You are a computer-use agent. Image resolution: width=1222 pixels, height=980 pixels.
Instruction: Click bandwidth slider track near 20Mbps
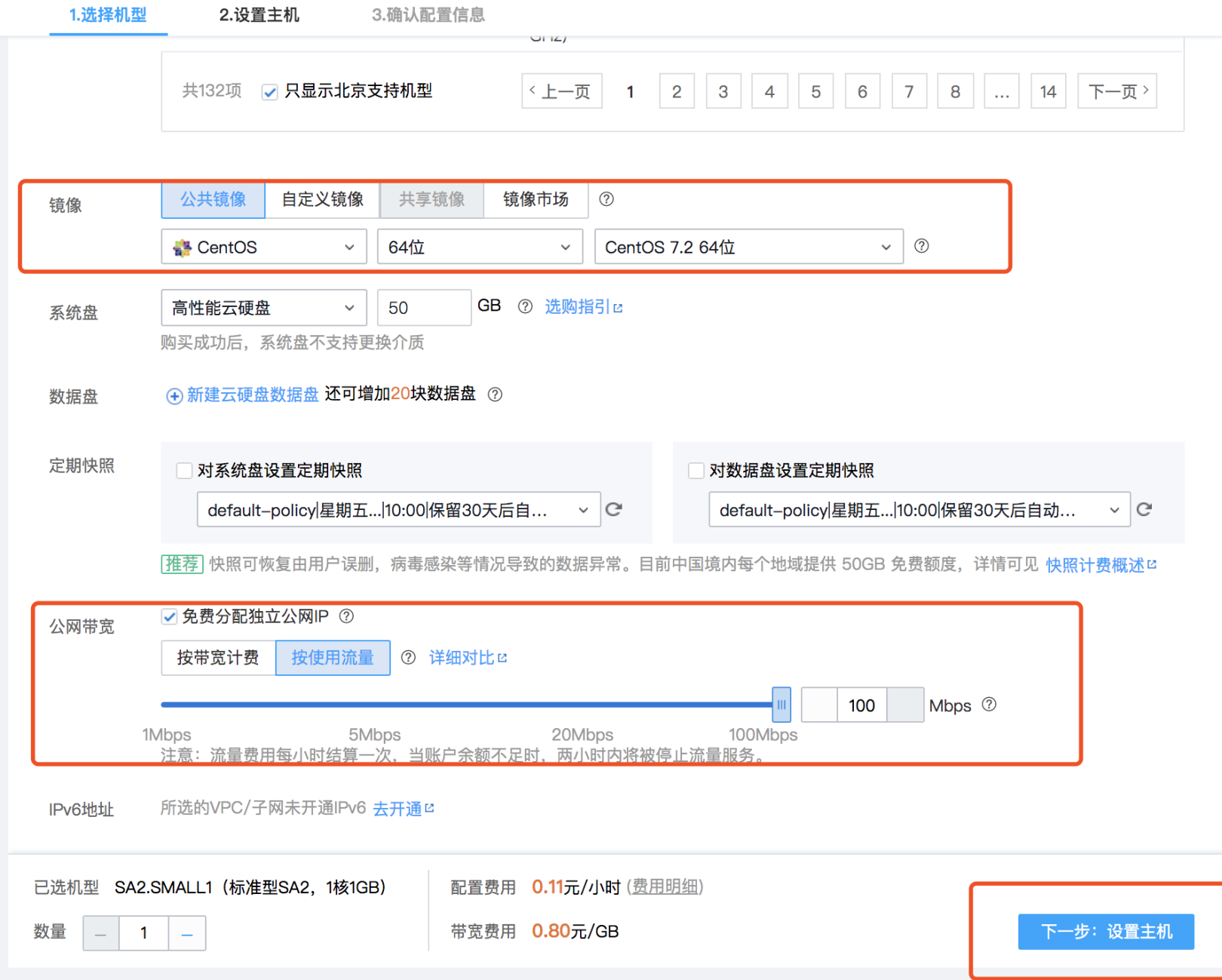click(x=582, y=705)
